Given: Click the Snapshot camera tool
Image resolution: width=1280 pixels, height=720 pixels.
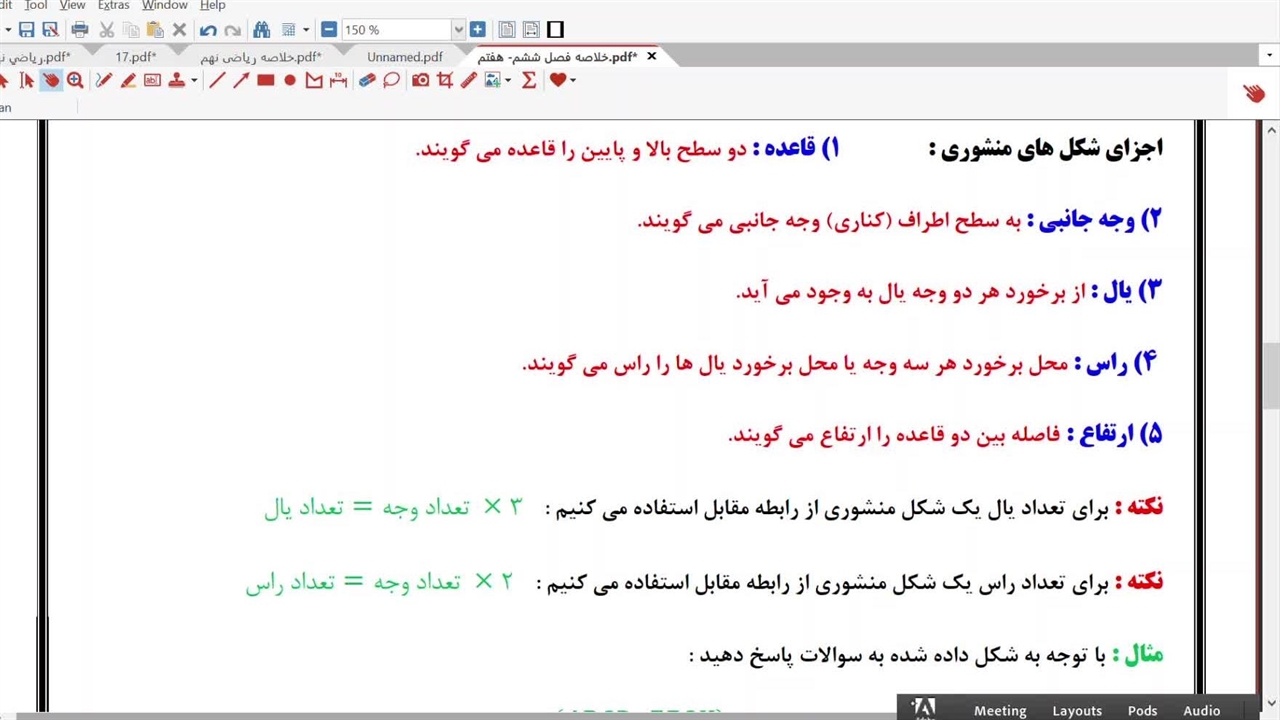Looking at the screenshot, I should 421,81.
